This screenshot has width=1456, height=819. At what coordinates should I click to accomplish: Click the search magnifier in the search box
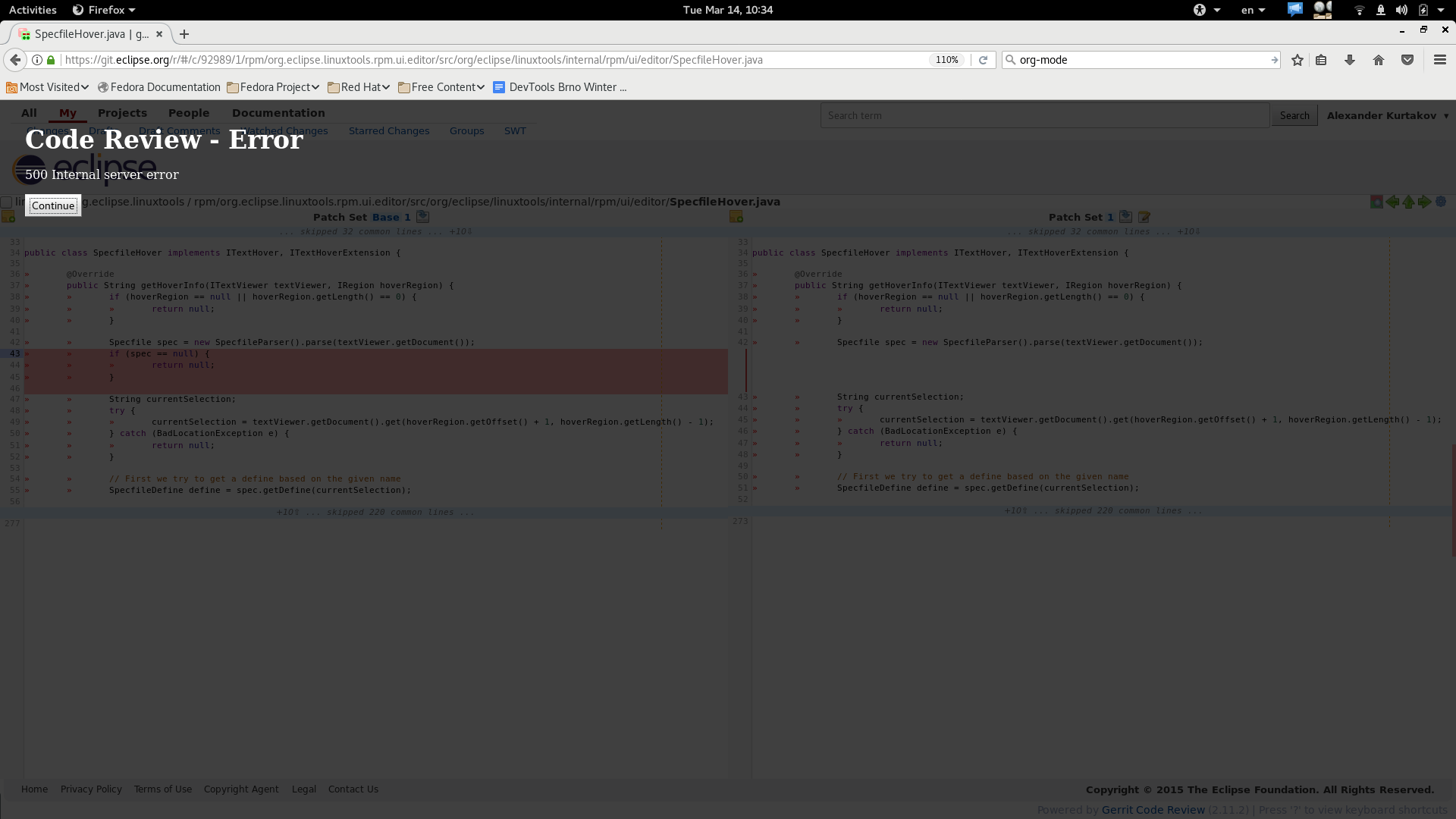tap(1010, 60)
